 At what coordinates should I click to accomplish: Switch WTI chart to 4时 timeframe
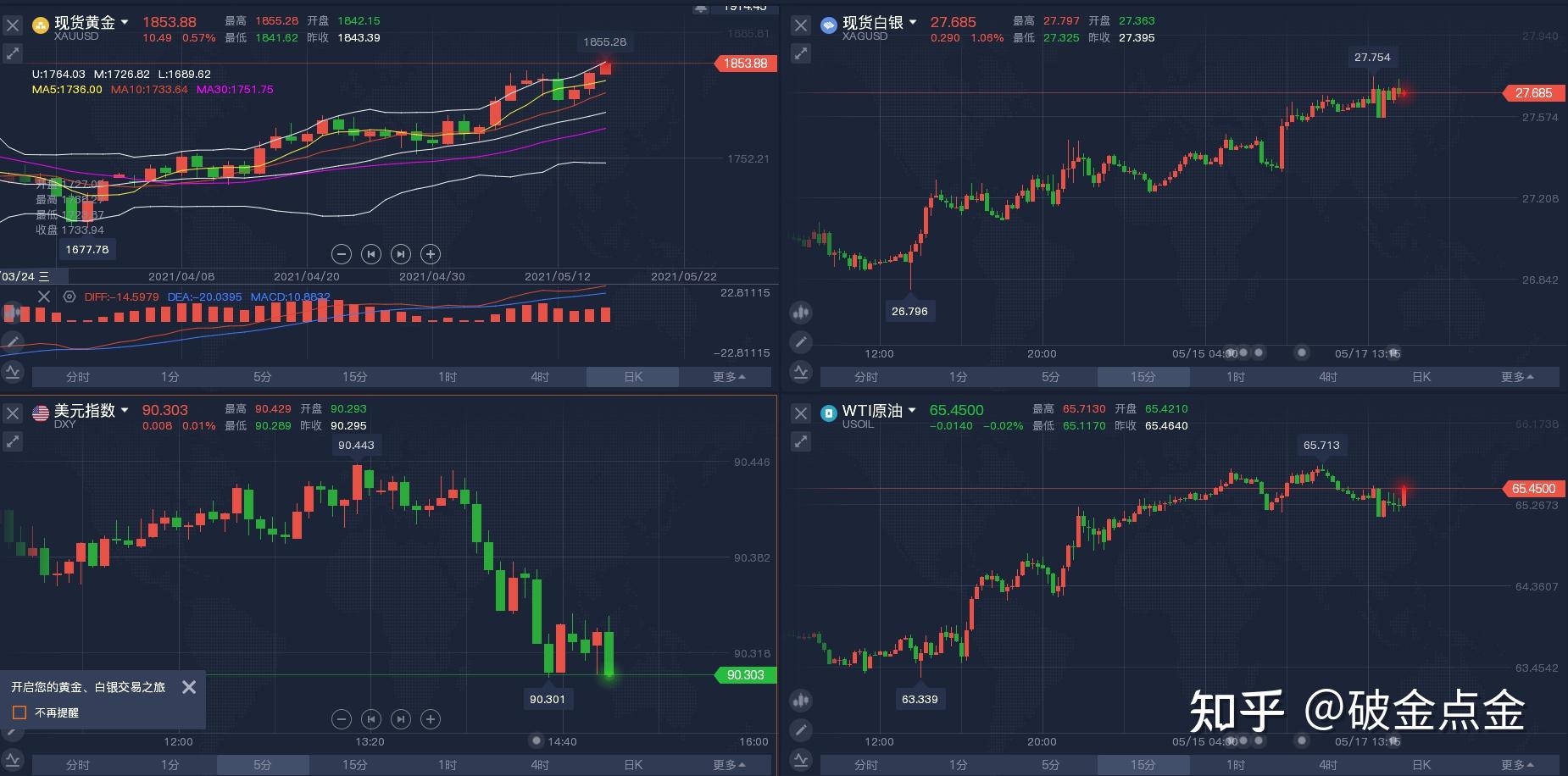click(x=1328, y=765)
